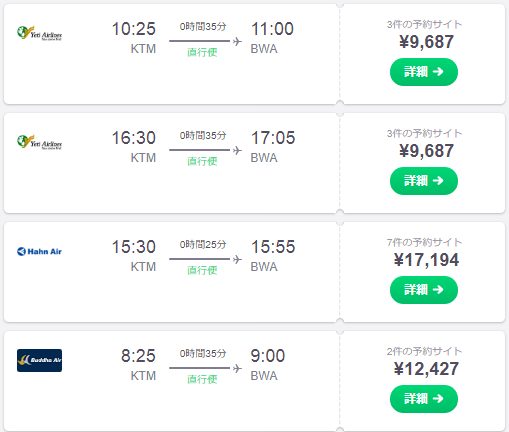Click the 直行便 label on the 8:25 flight
509x432 pixels.
coord(202,379)
